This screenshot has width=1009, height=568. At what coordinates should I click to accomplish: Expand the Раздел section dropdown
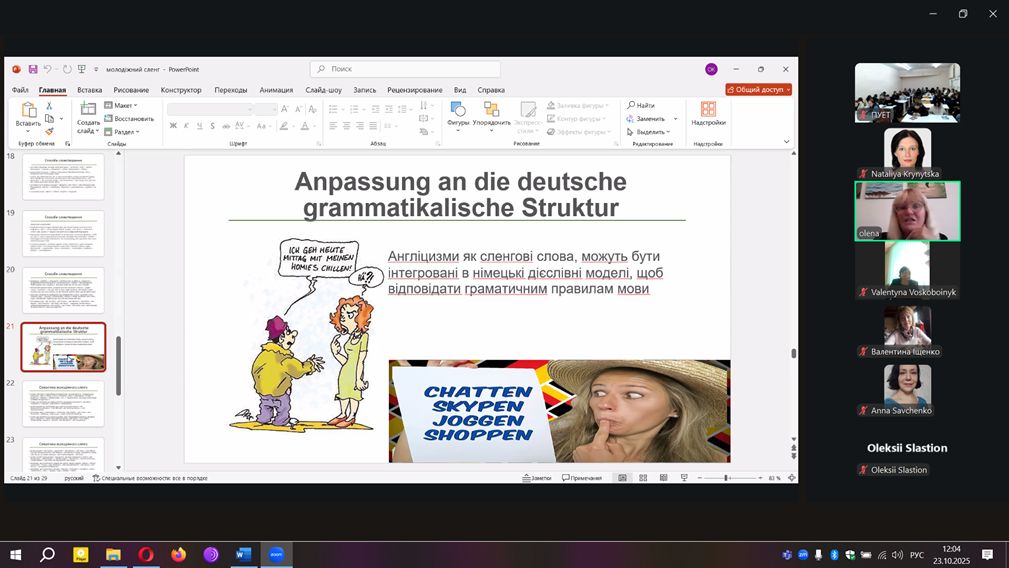(x=125, y=131)
